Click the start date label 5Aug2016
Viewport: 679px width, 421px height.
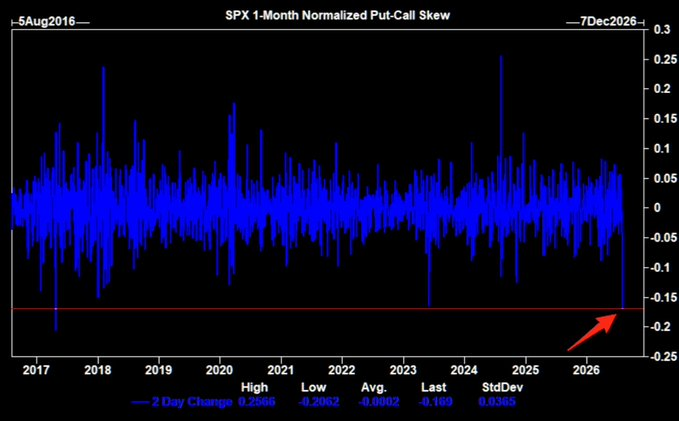[x=47, y=21]
